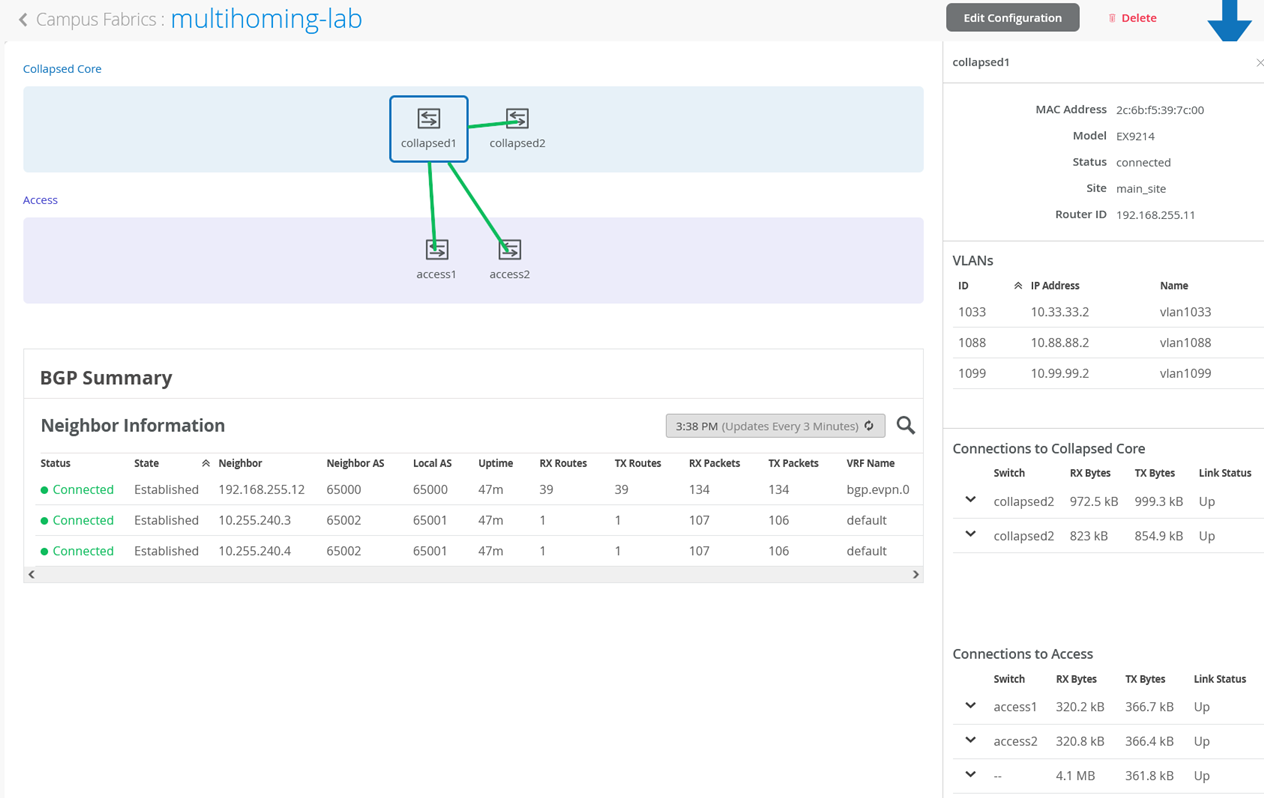Select BGP neighbor 192.168.255.12 row
1264x798 pixels.
tap(261, 490)
